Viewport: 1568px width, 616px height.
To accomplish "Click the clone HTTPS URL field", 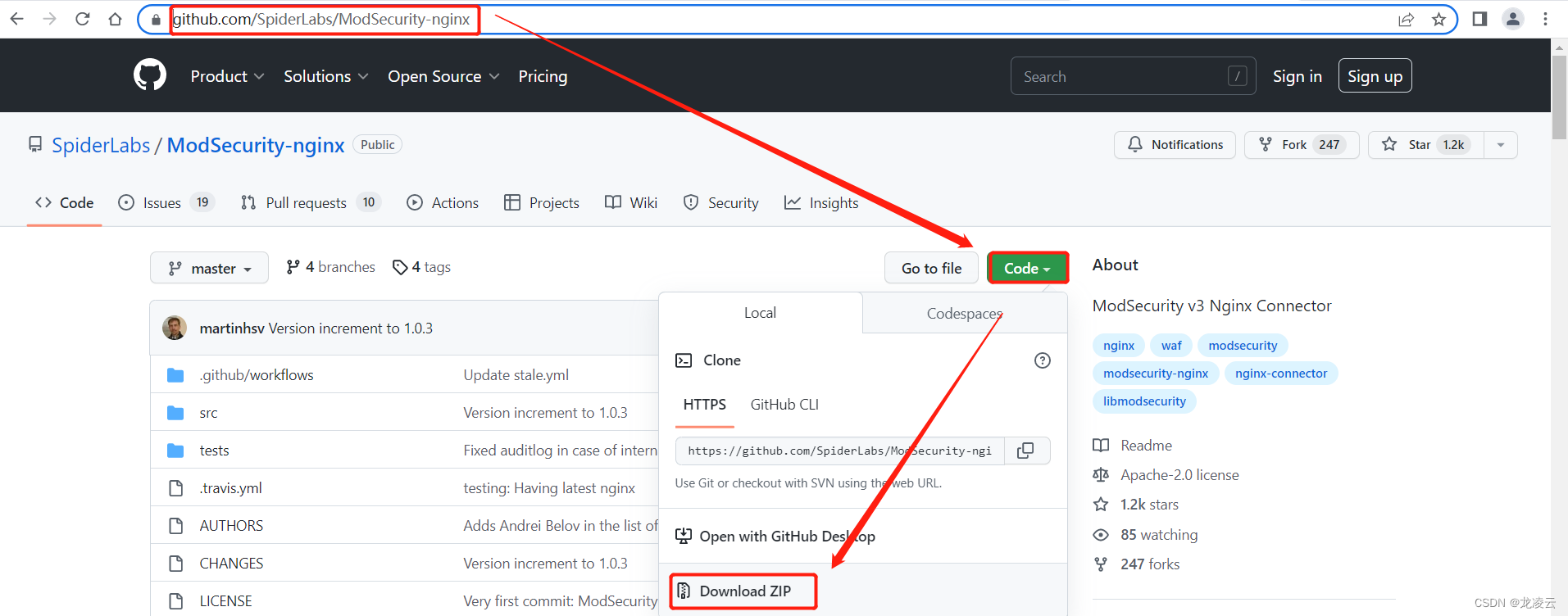I will 839,451.
